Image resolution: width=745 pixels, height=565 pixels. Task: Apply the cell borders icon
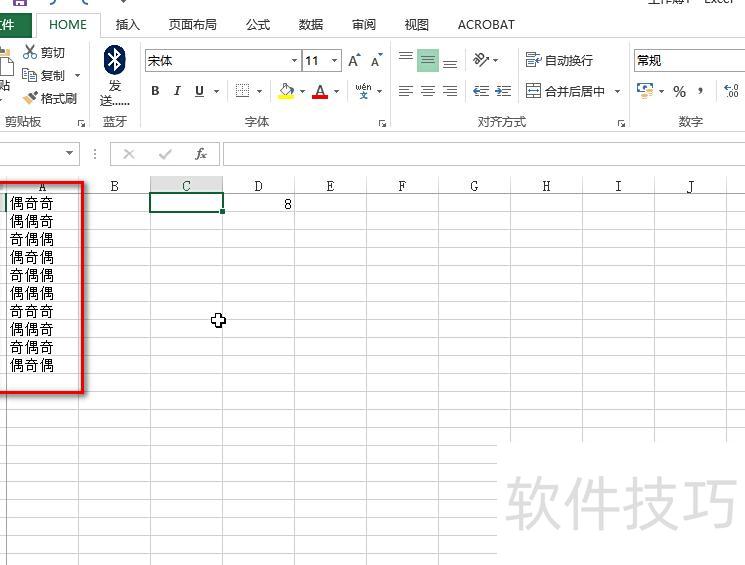point(242,91)
